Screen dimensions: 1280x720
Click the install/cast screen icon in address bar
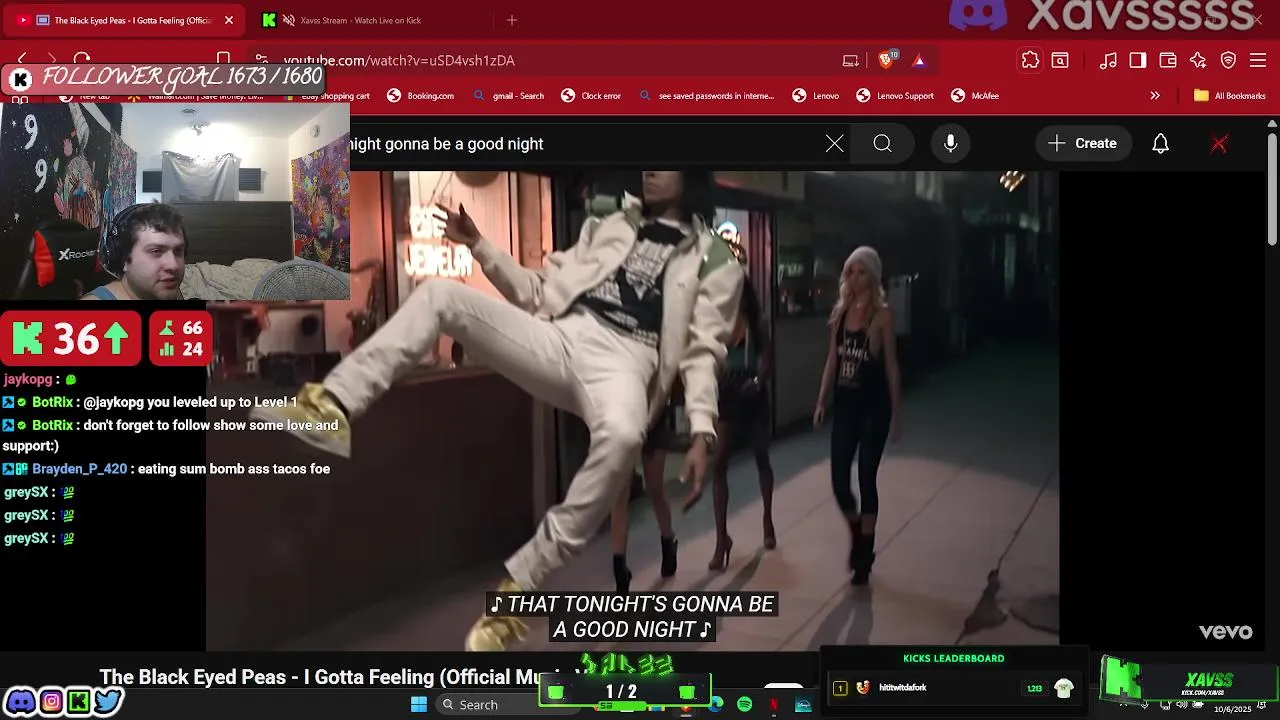point(850,60)
